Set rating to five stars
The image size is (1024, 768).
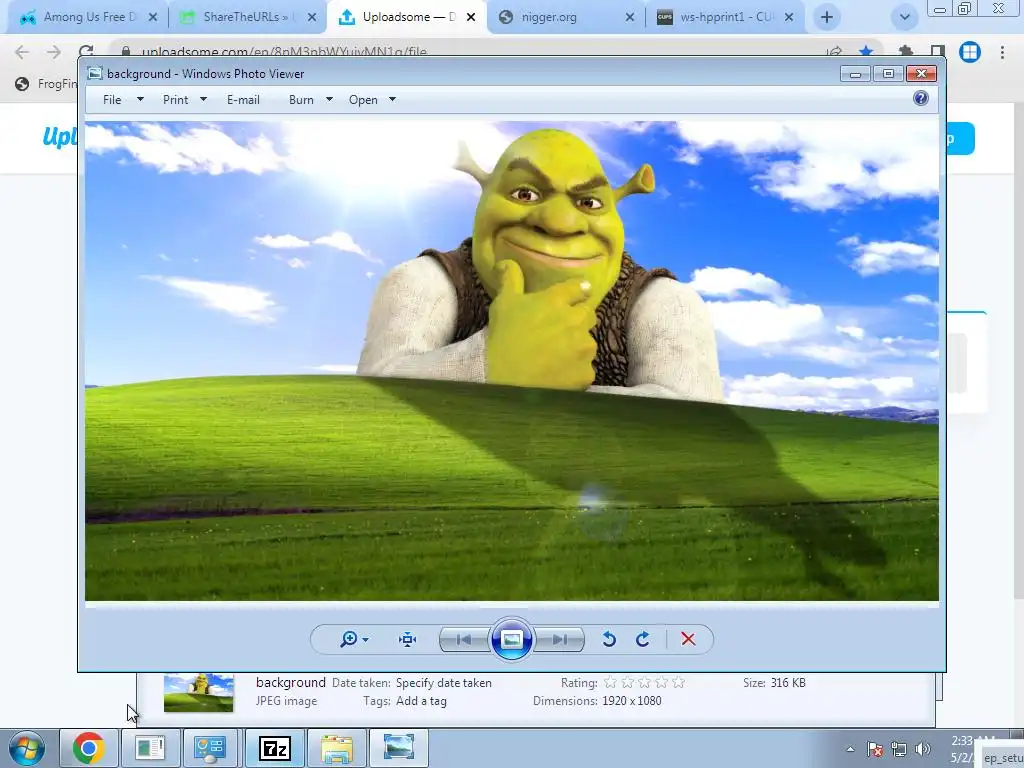pyautogui.click(x=679, y=682)
